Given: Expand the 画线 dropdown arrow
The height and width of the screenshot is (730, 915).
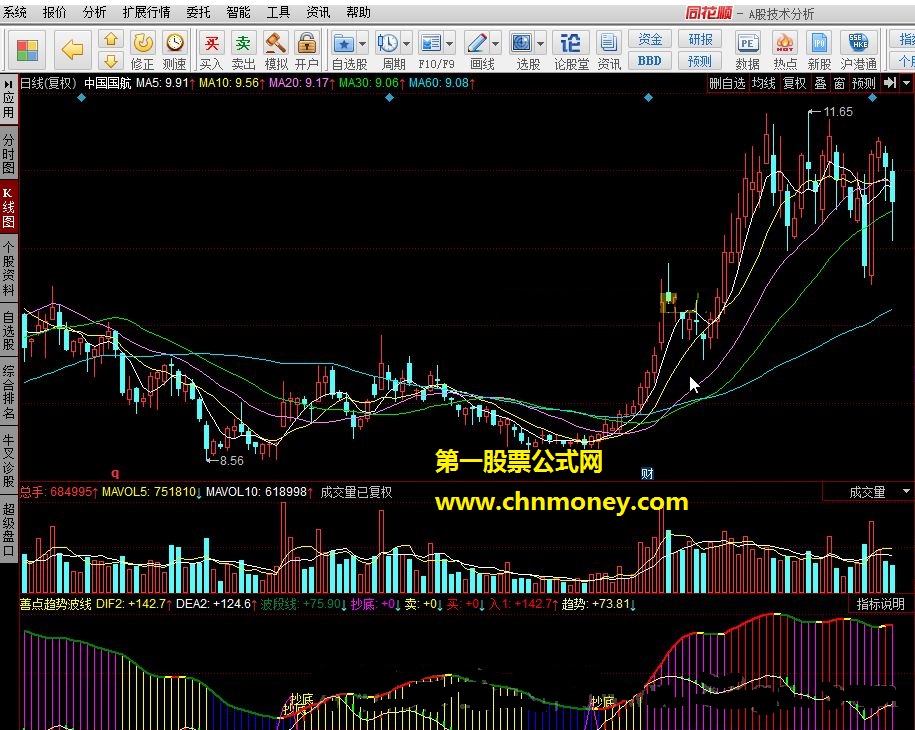Looking at the screenshot, I should point(495,44).
